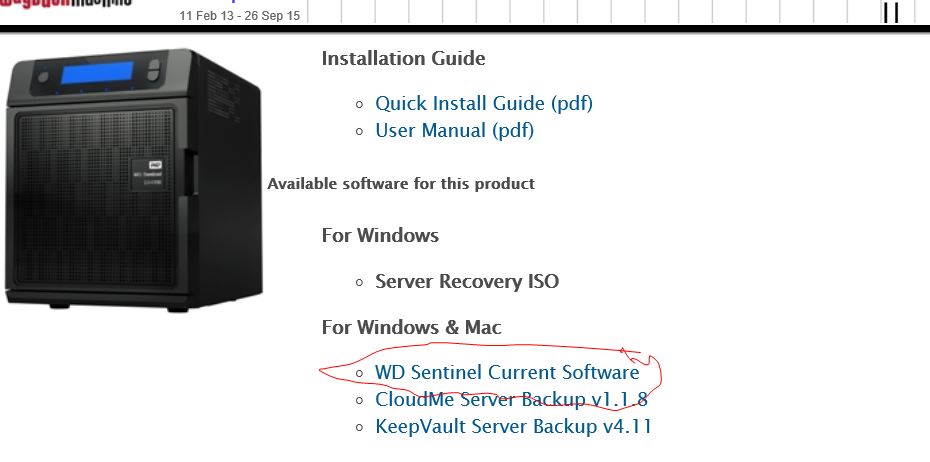Click the For Windows & Mac heading
Image resolution: width=930 pixels, height=462 pixels.
[411, 327]
